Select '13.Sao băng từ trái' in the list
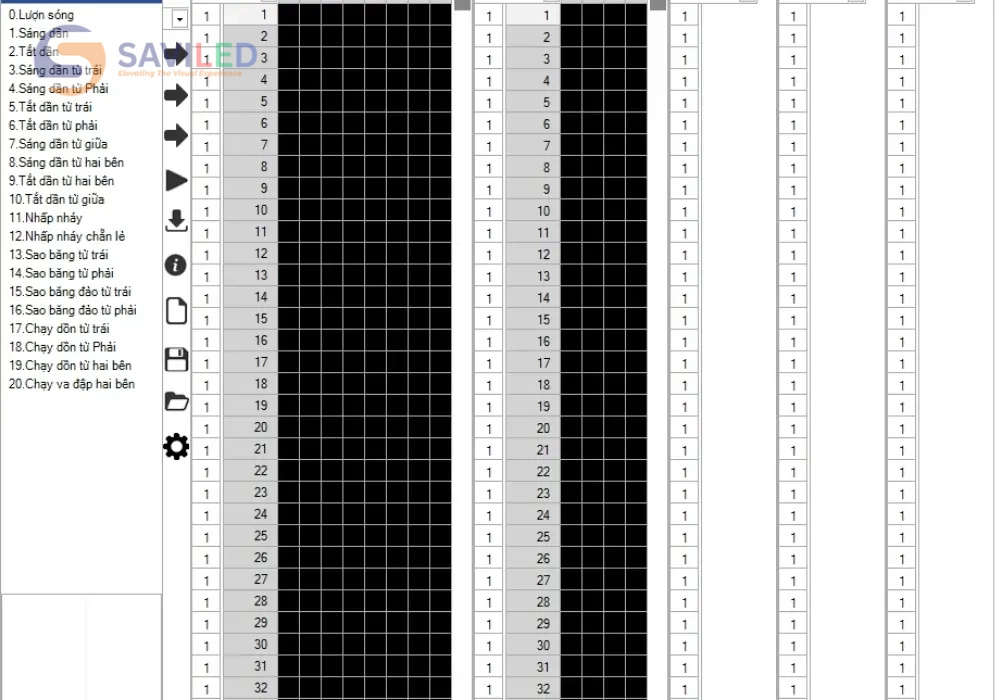 click(59, 255)
